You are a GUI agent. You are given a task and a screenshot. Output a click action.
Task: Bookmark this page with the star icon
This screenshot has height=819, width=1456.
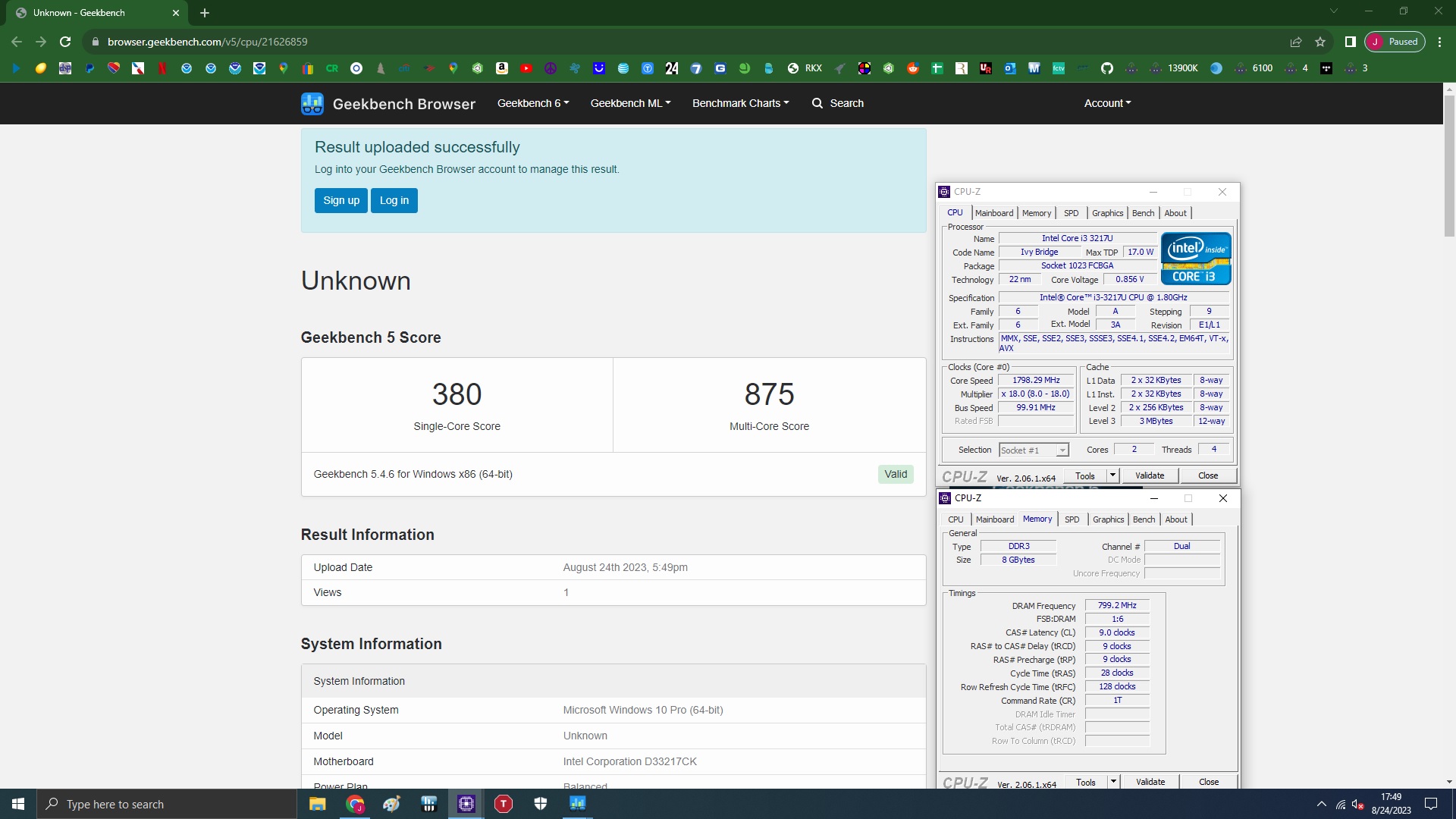click(1320, 42)
